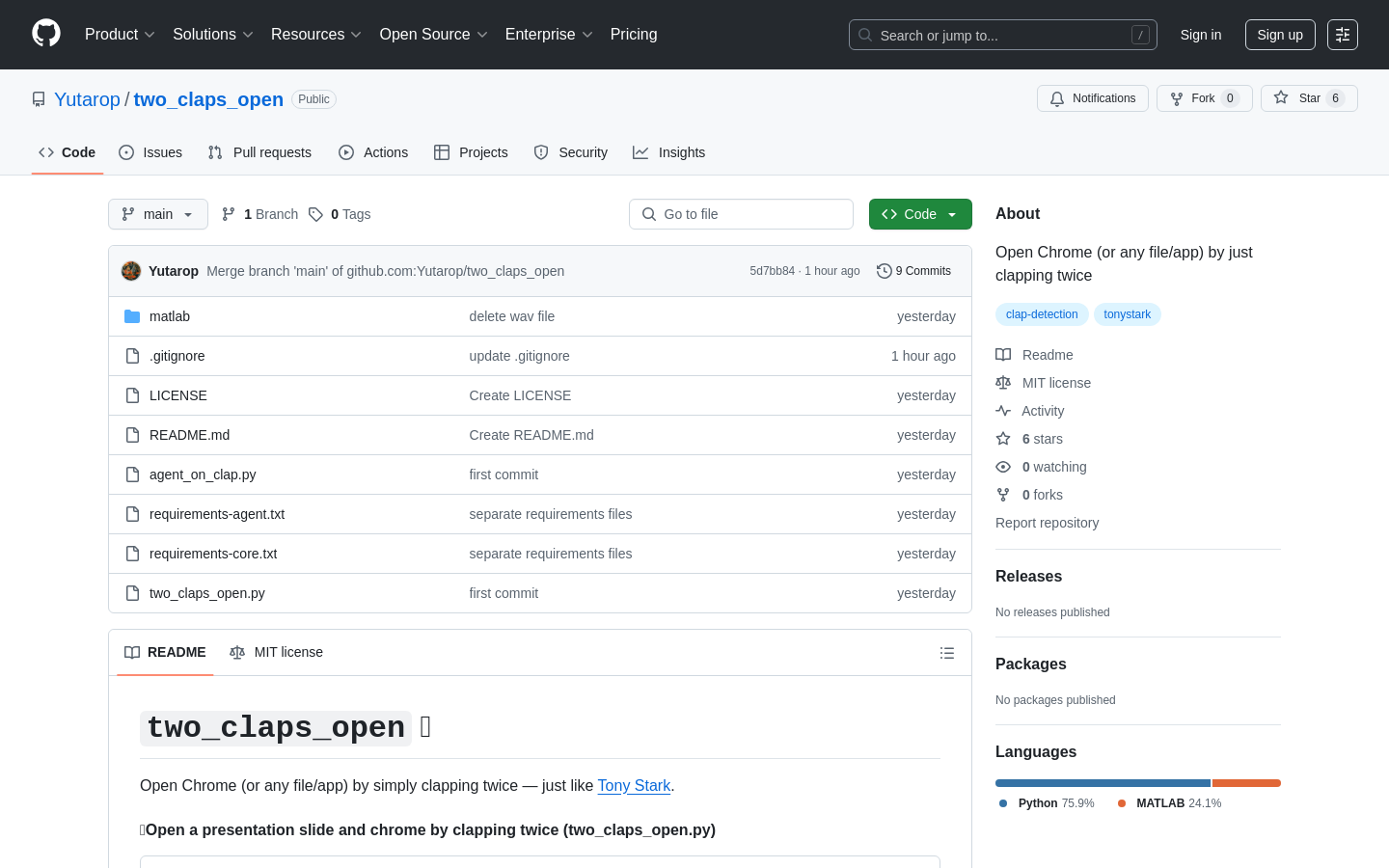
Task: Click the Sign up button
Action: tap(1280, 35)
